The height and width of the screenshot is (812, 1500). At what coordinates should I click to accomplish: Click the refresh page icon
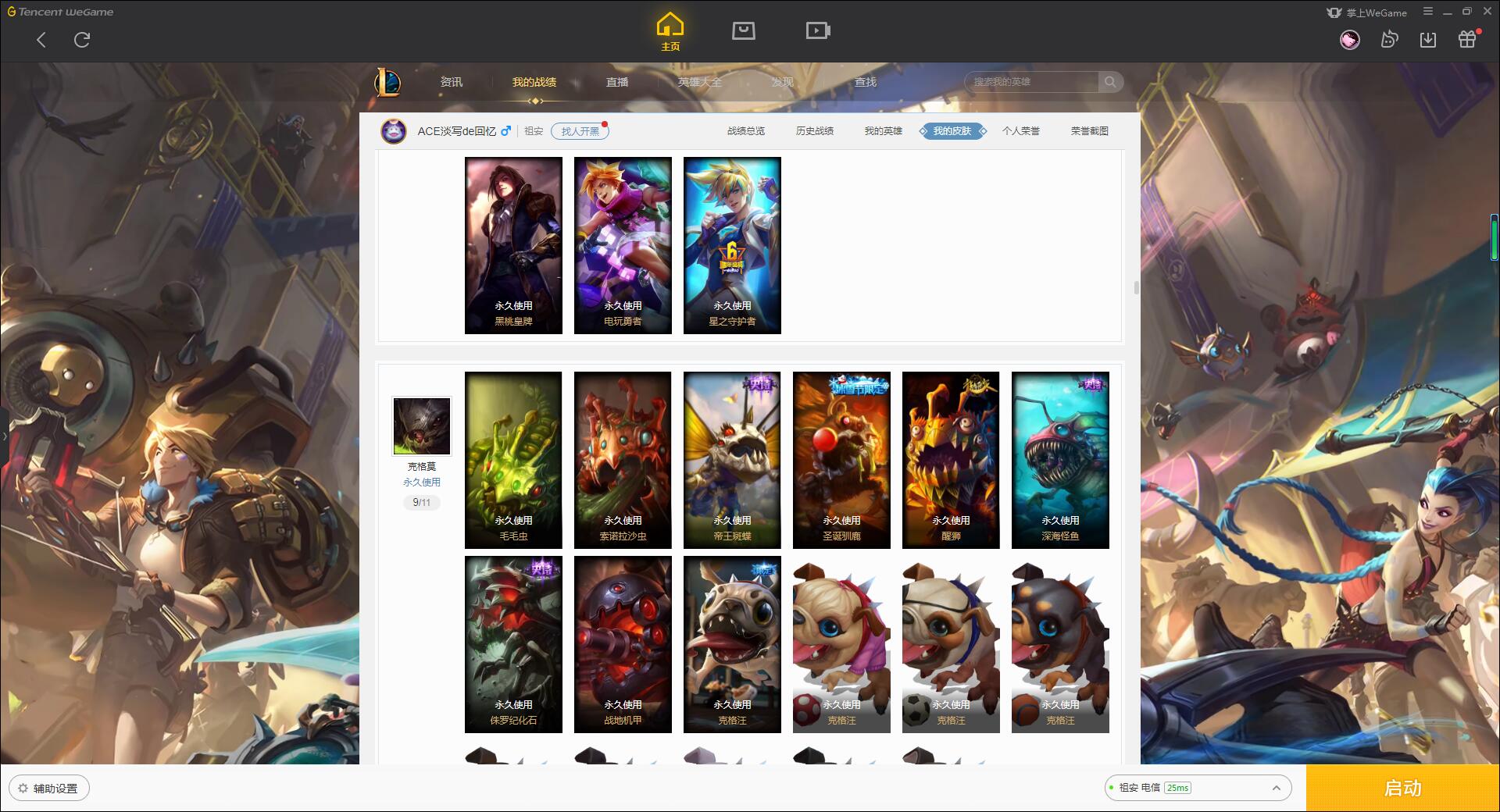82,40
